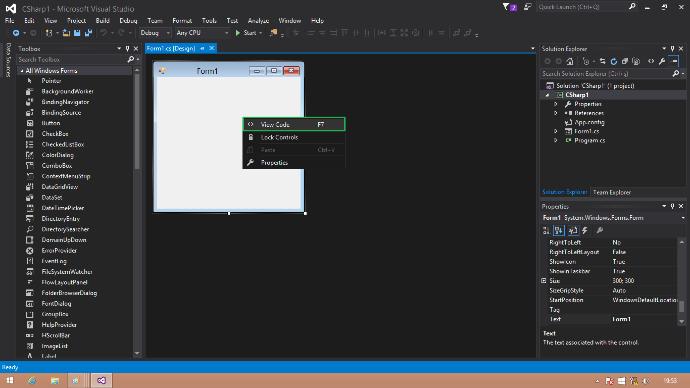Click the wrench Properties icon in Solution Explorer toolbar
Image resolution: width=690 pixels, height=388 pixels.
pos(662,62)
